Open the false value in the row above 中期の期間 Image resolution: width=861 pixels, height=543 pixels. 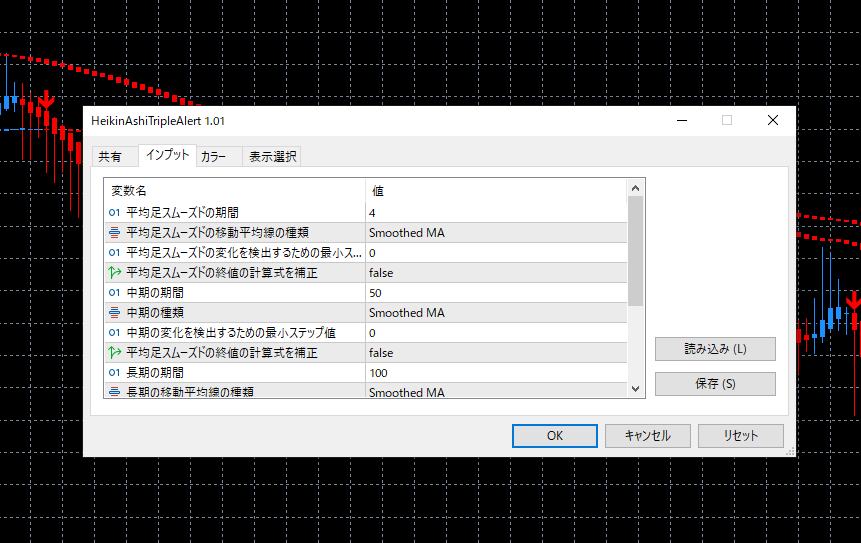pos(496,272)
